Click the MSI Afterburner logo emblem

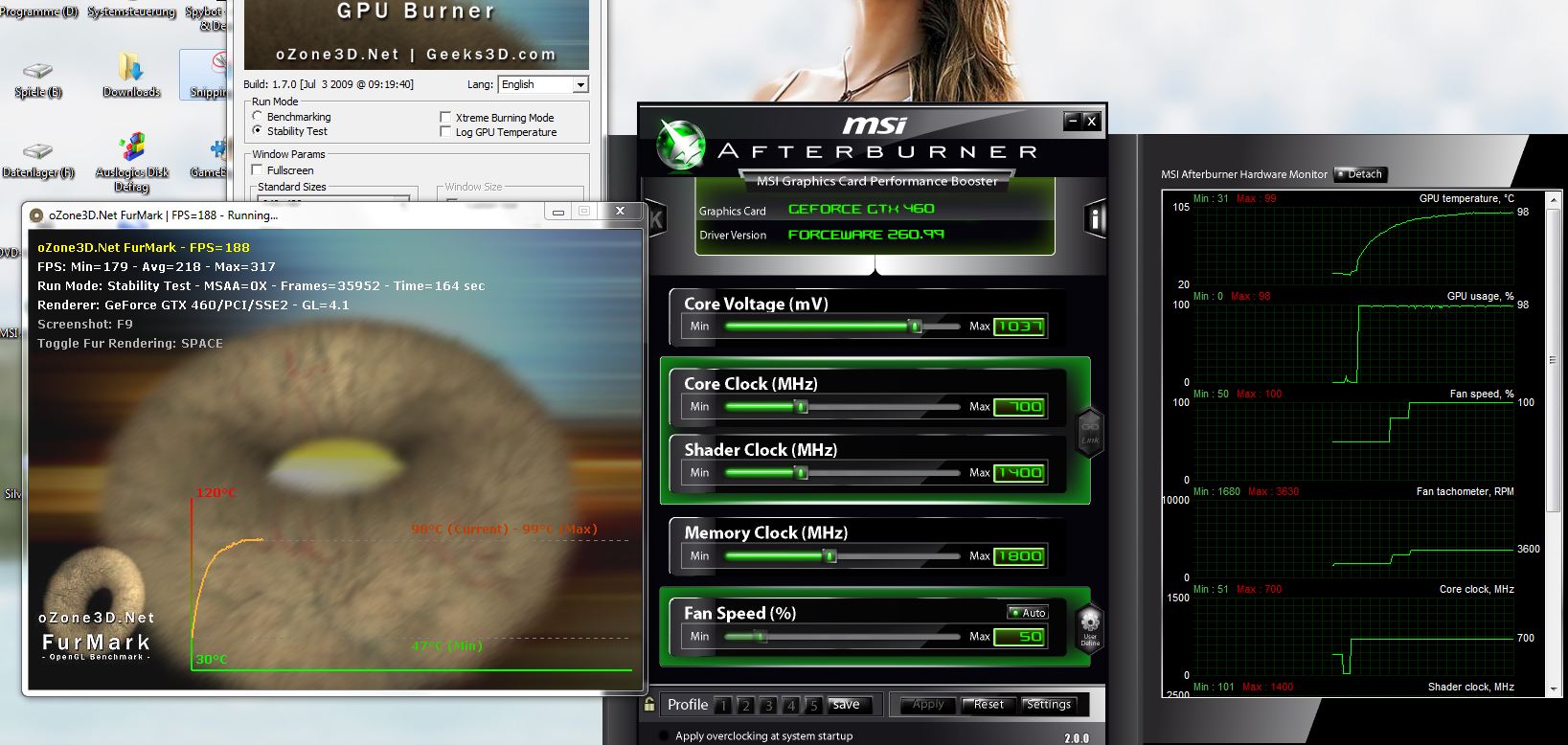681,145
